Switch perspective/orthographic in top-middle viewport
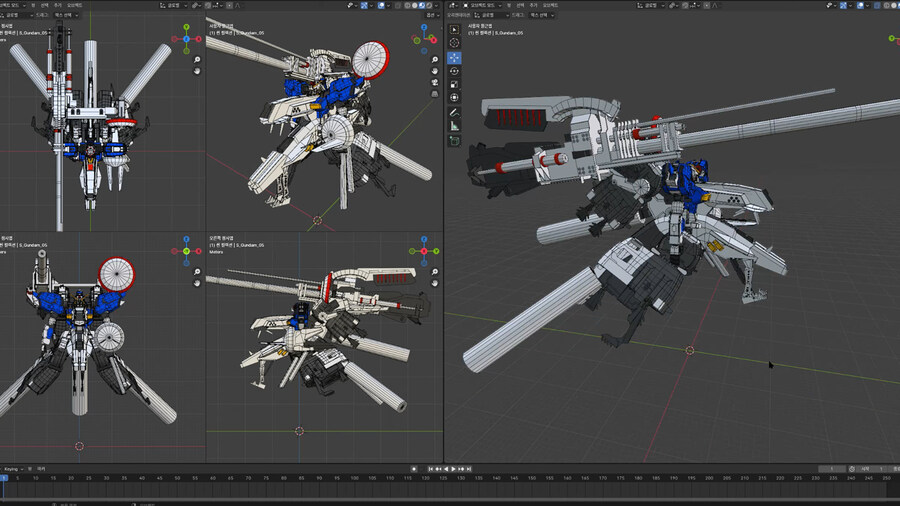The width and height of the screenshot is (900, 506). coord(435,94)
